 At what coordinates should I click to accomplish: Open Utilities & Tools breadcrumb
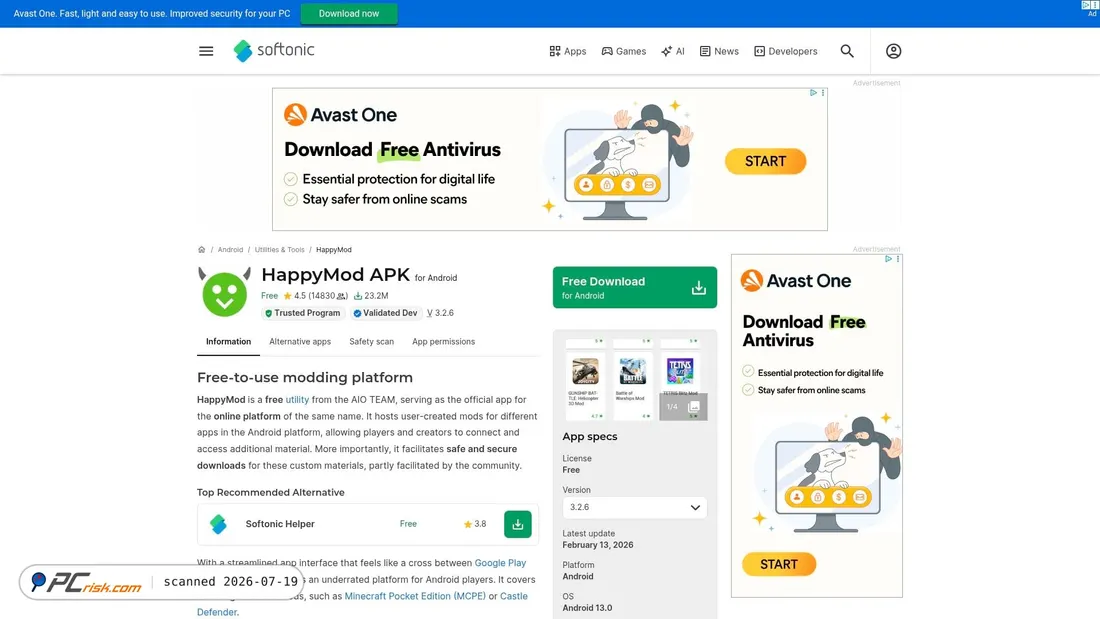pyautogui.click(x=279, y=250)
